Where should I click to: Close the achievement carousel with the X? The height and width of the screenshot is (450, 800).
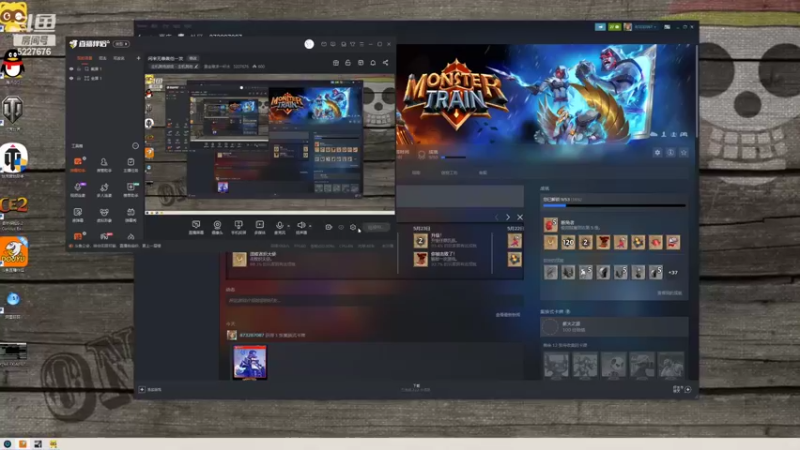click(x=520, y=217)
